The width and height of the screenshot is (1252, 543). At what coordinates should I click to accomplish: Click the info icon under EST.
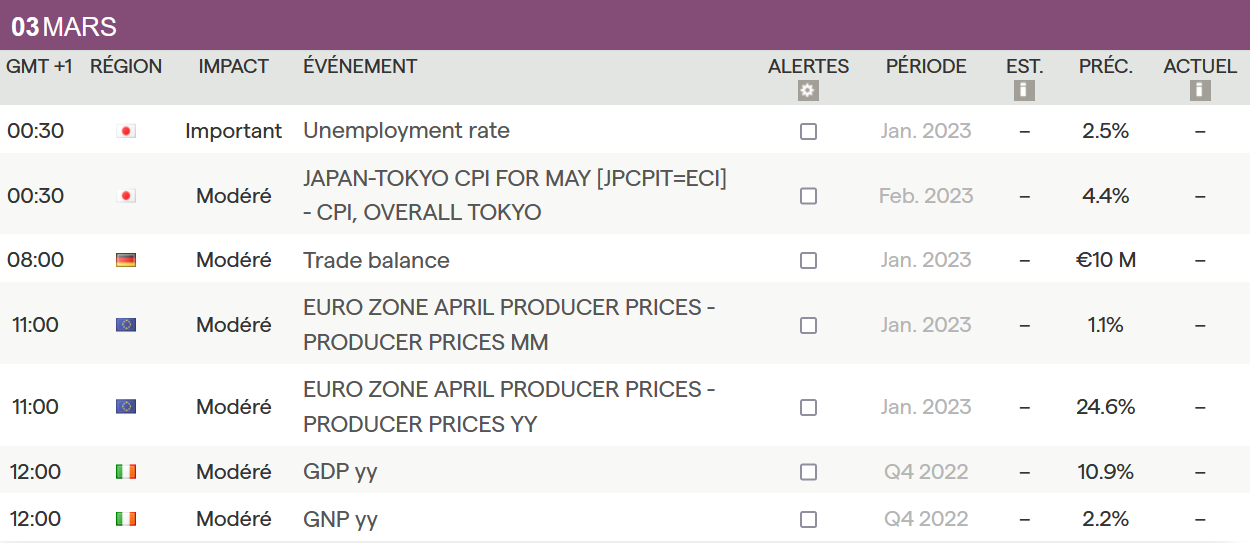1024,91
